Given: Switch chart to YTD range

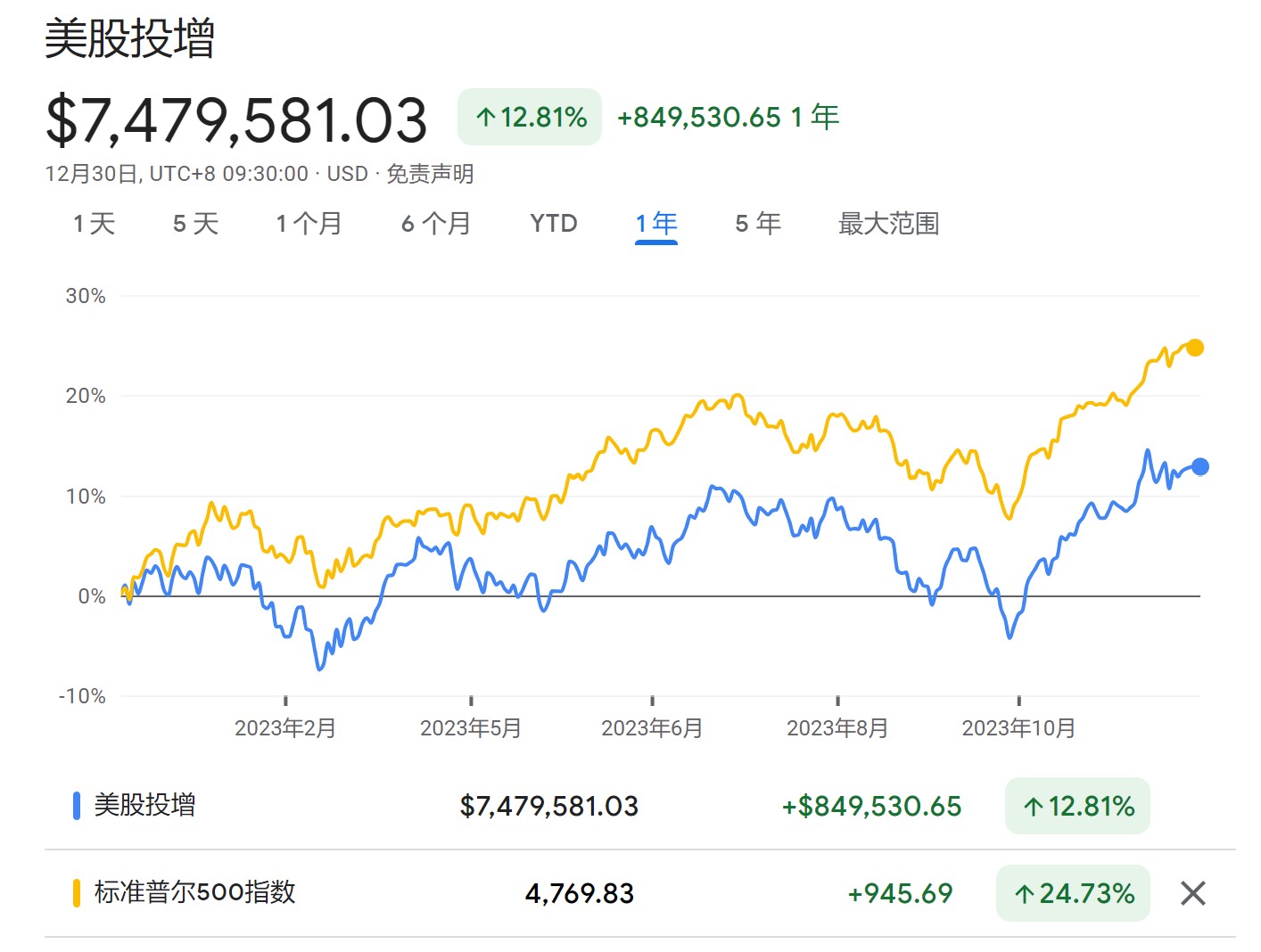Looking at the screenshot, I should 553,224.
